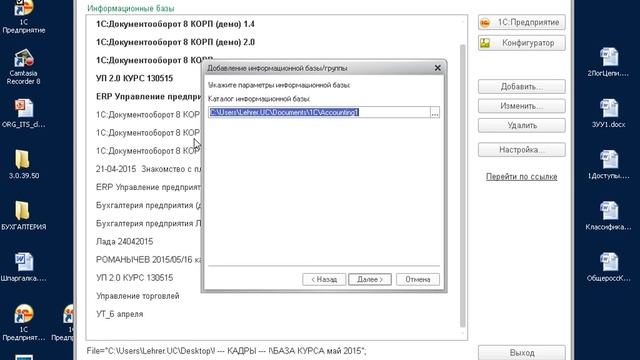Open the 1С Предприят... shortcut at bottom left

point(23,322)
